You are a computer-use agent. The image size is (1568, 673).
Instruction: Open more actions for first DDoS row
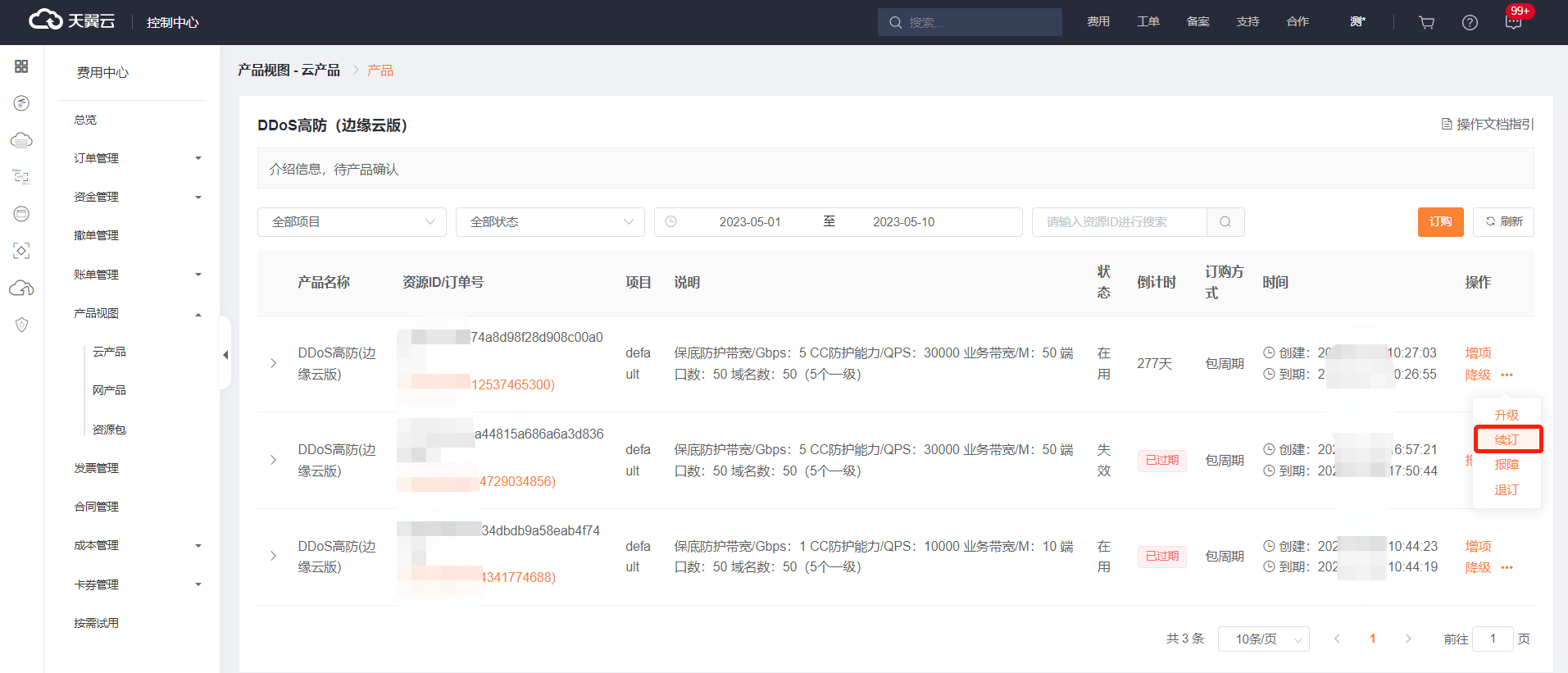(x=1507, y=375)
